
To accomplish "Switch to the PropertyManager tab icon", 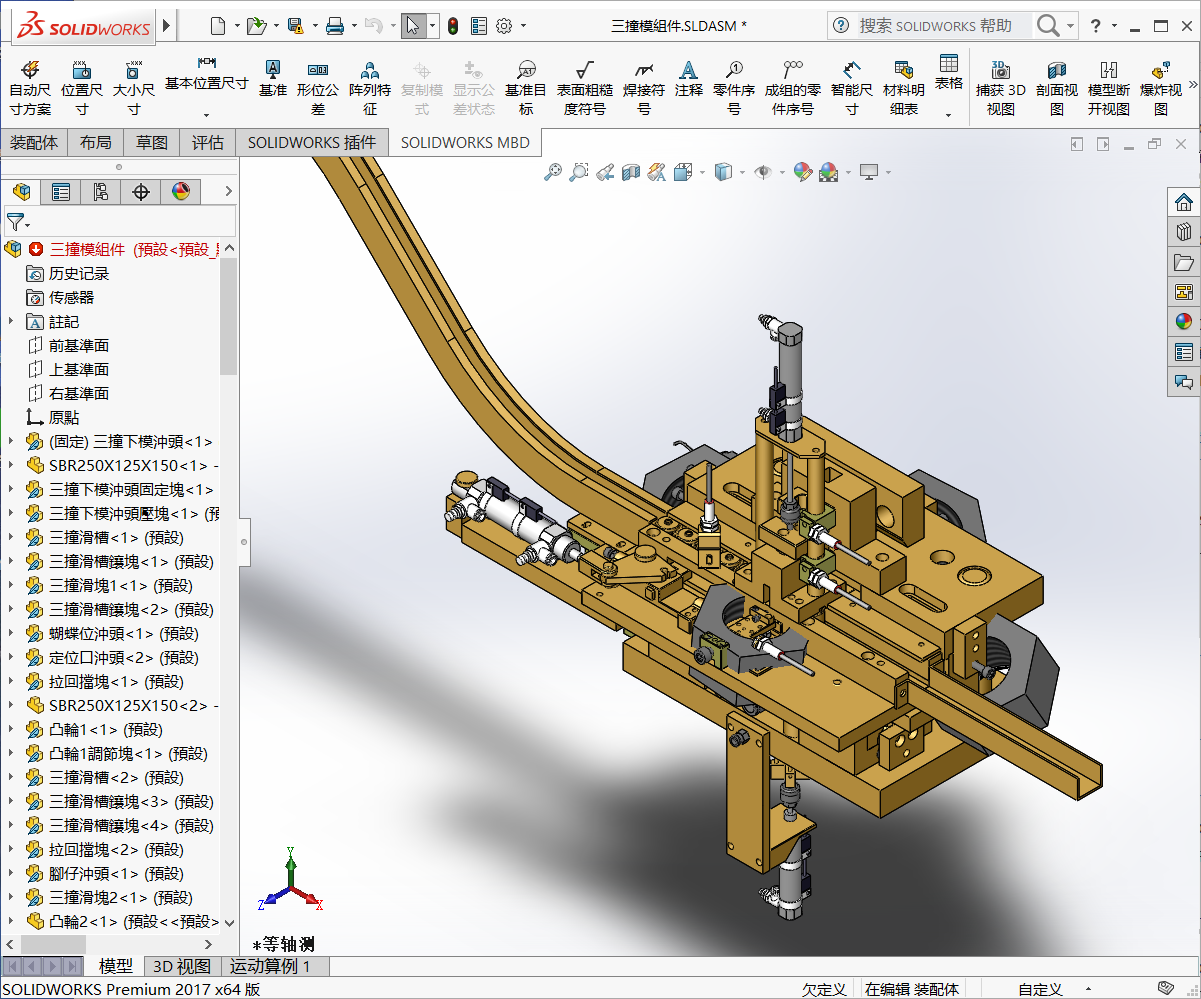I will click(x=61, y=191).
